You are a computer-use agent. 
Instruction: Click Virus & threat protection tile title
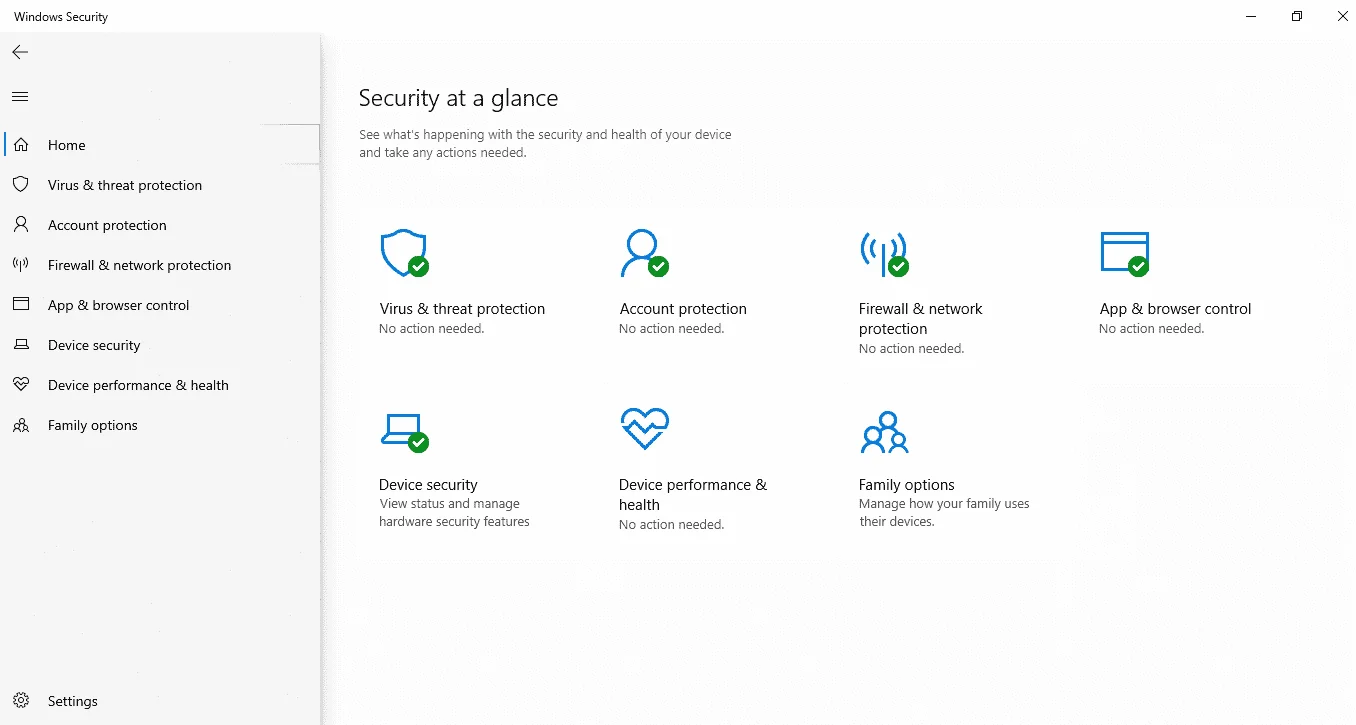(x=462, y=309)
